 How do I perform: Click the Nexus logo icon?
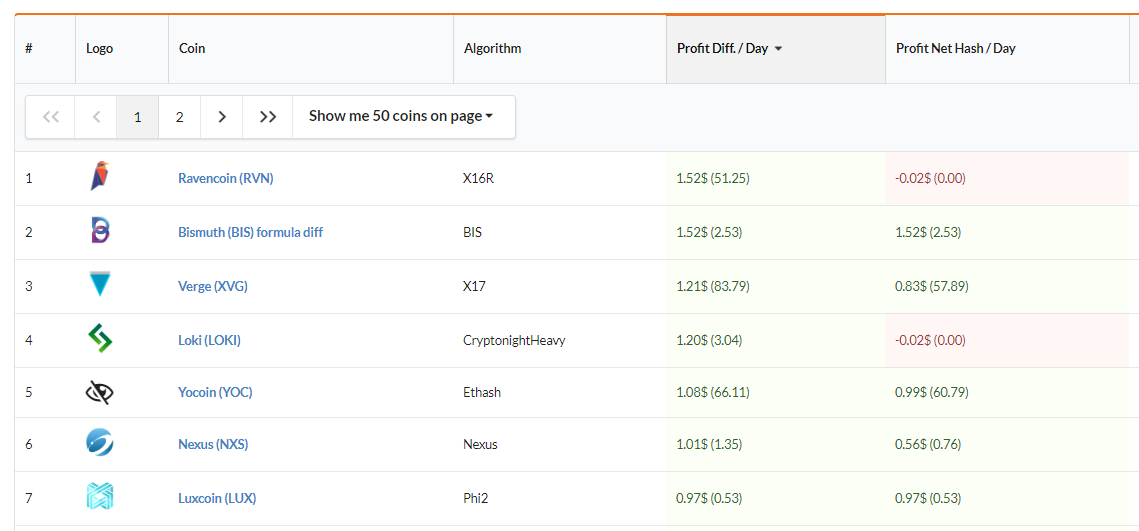(x=100, y=443)
